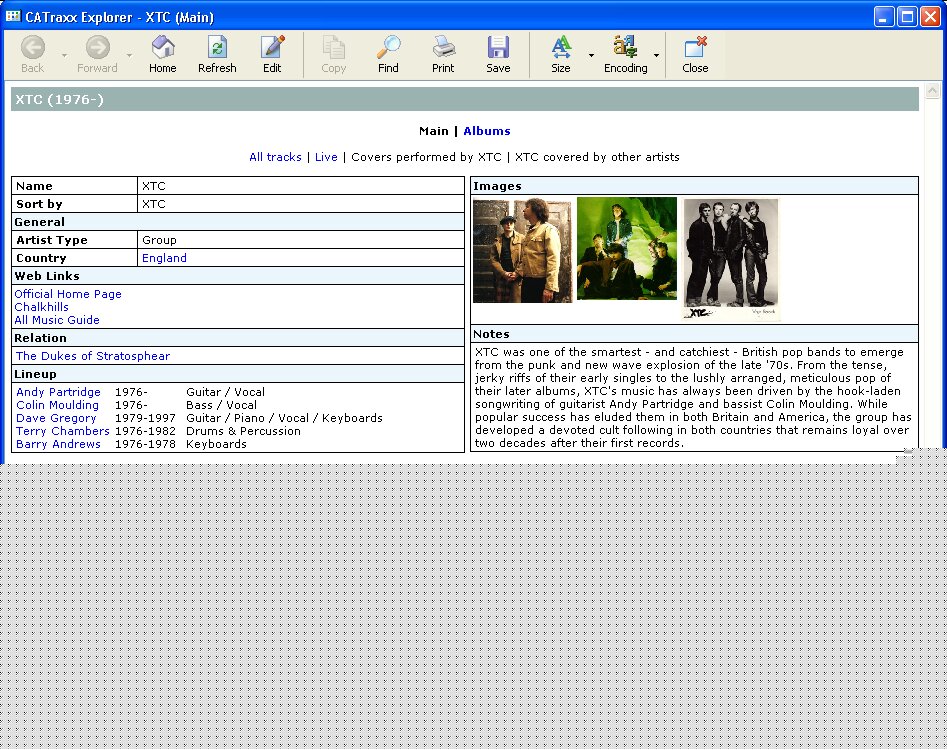
Task: View the green background band photo
Action: pos(627,248)
